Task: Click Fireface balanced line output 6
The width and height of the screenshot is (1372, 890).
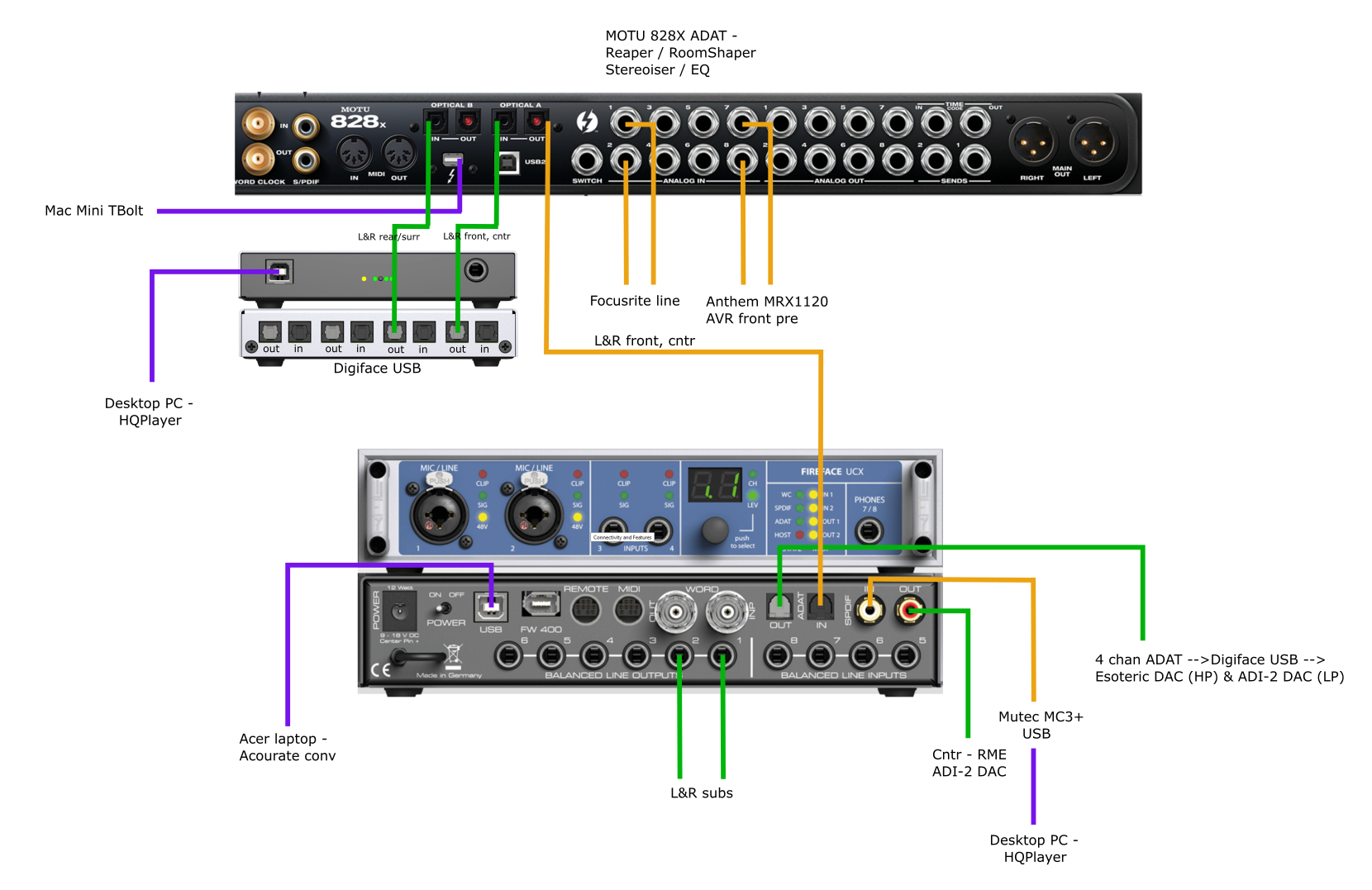Action: (x=508, y=657)
